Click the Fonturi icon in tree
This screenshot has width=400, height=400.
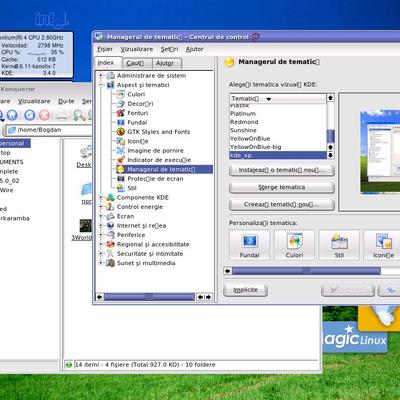(x=121, y=113)
